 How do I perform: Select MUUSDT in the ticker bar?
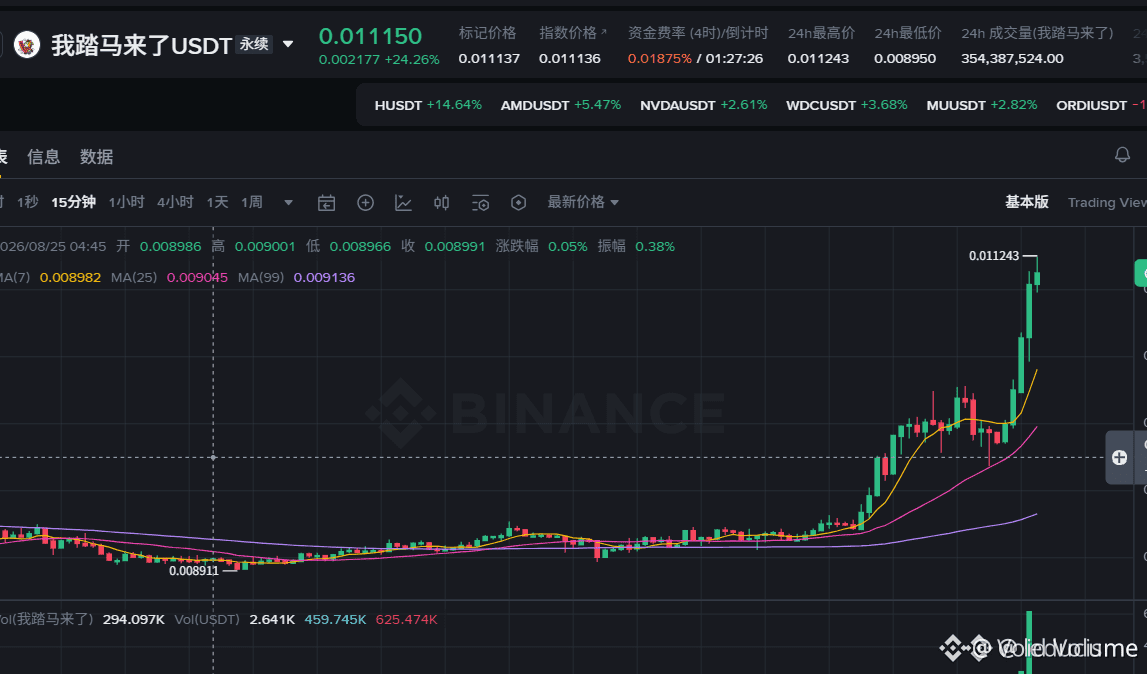coord(982,105)
